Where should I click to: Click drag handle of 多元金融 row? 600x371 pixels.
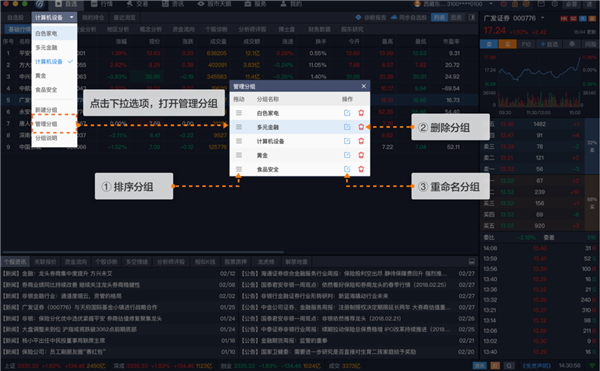tap(239, 127)
